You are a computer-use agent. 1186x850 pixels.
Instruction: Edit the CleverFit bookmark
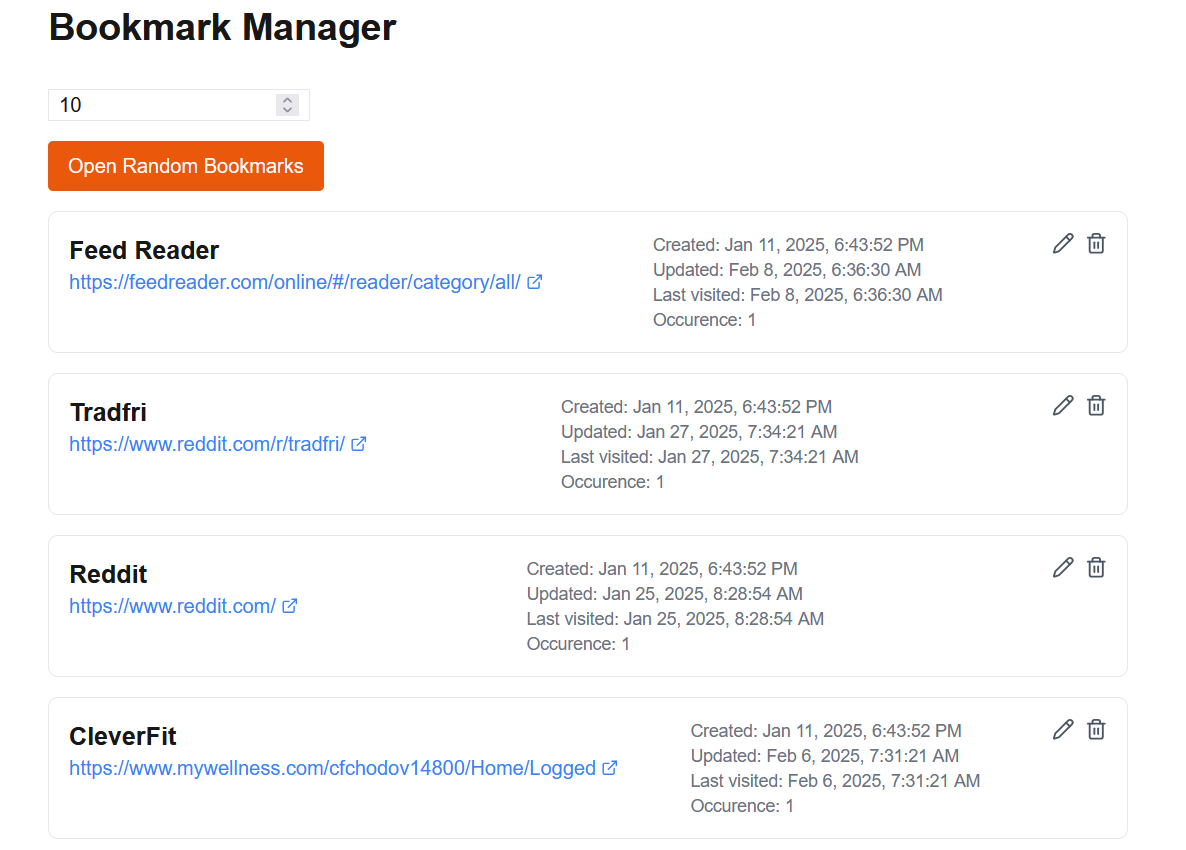pos(1063,729)
